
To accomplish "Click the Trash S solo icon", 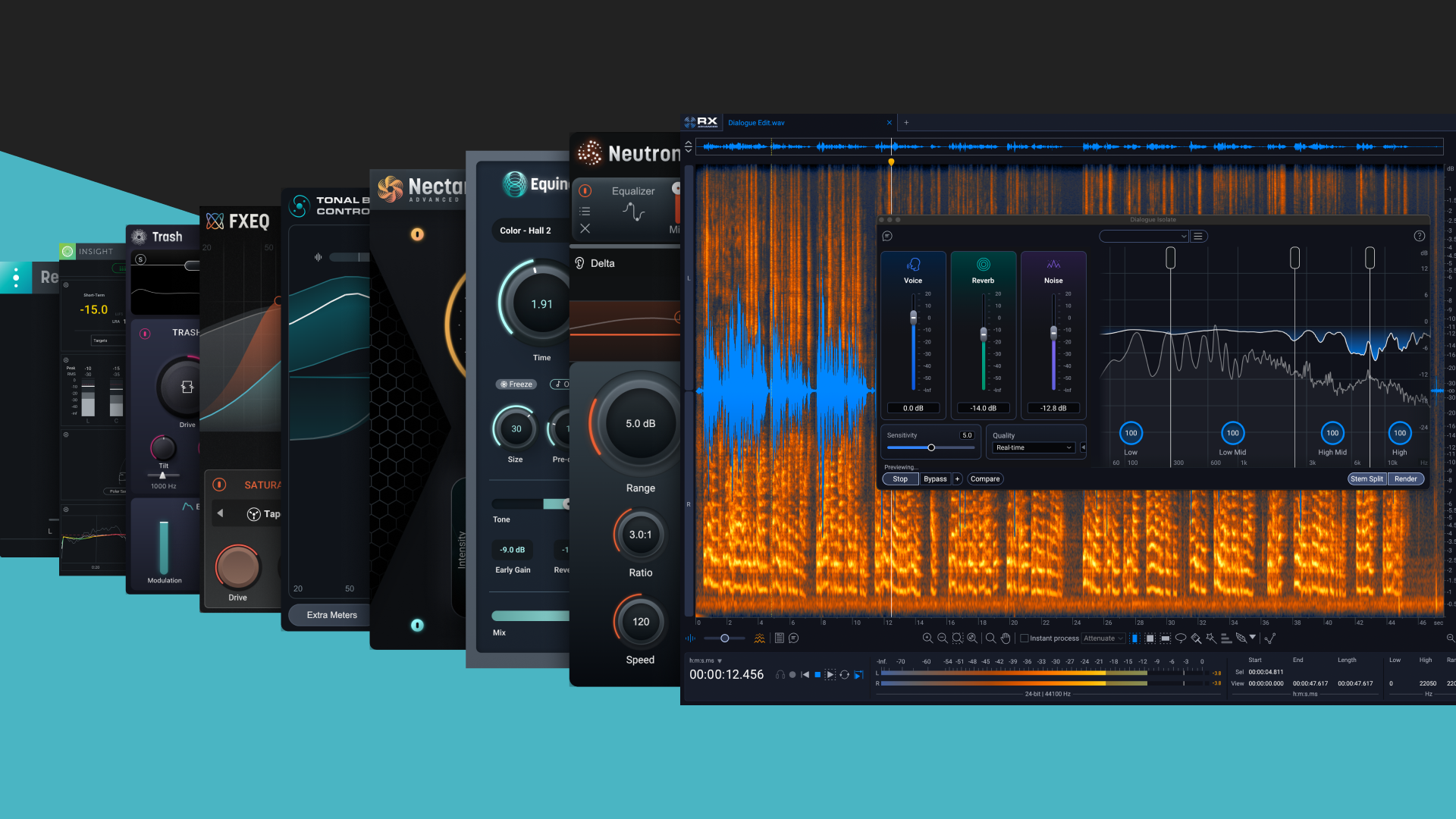I will [x=140, y=259].
